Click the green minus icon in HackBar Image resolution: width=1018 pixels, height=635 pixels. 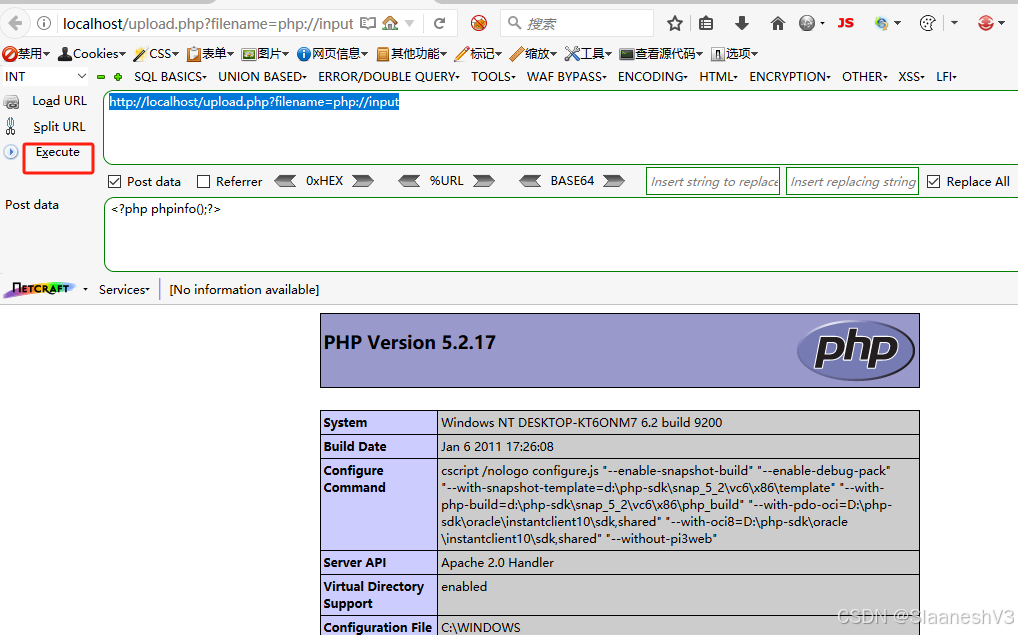pyautogui.click(x=101, y=77)
